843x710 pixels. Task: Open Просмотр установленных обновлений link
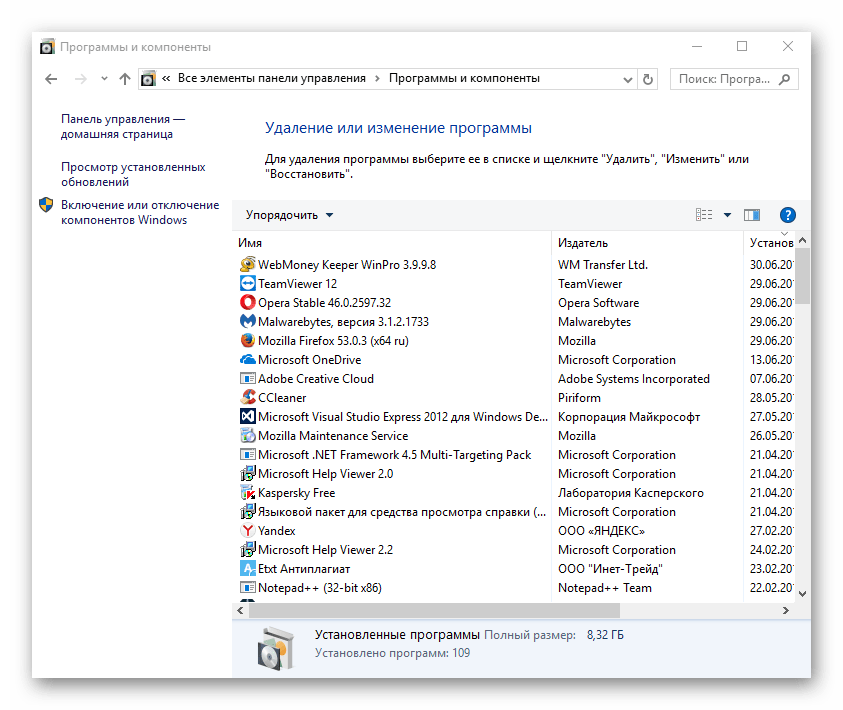pyautogui.click(x=132, y=175)
